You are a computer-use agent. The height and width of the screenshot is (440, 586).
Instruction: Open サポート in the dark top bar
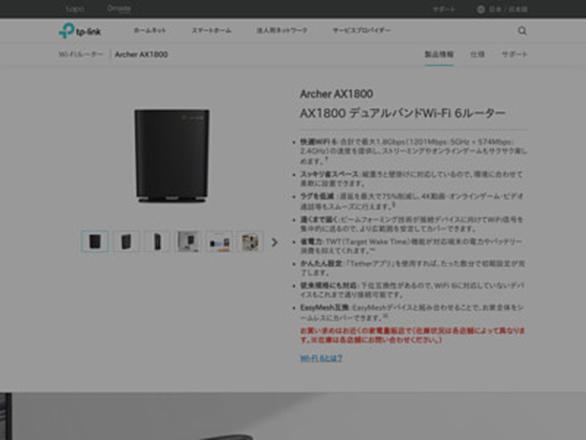coord(444,9)
